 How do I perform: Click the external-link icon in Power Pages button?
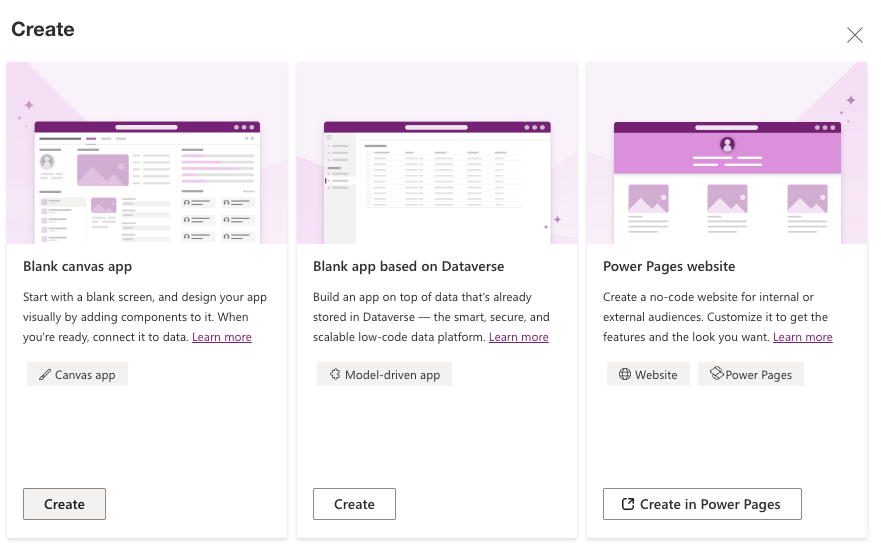click(628, 504)
